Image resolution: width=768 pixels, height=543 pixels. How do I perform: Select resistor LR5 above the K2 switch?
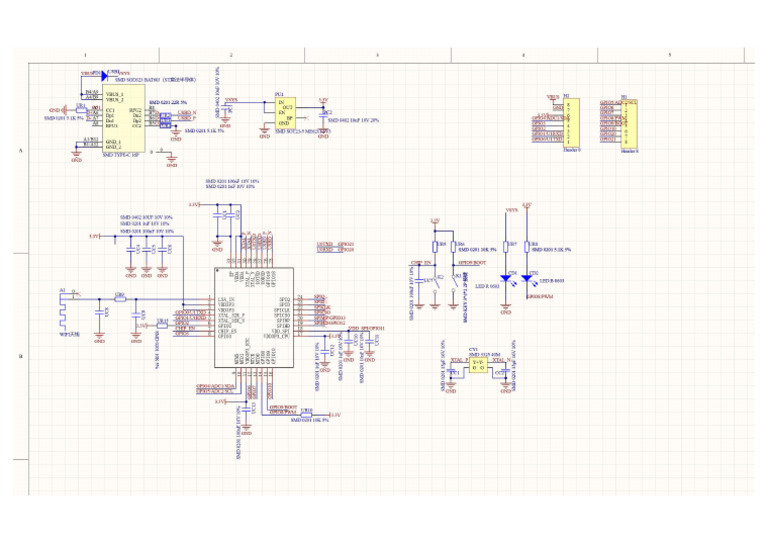click(435, 247)
